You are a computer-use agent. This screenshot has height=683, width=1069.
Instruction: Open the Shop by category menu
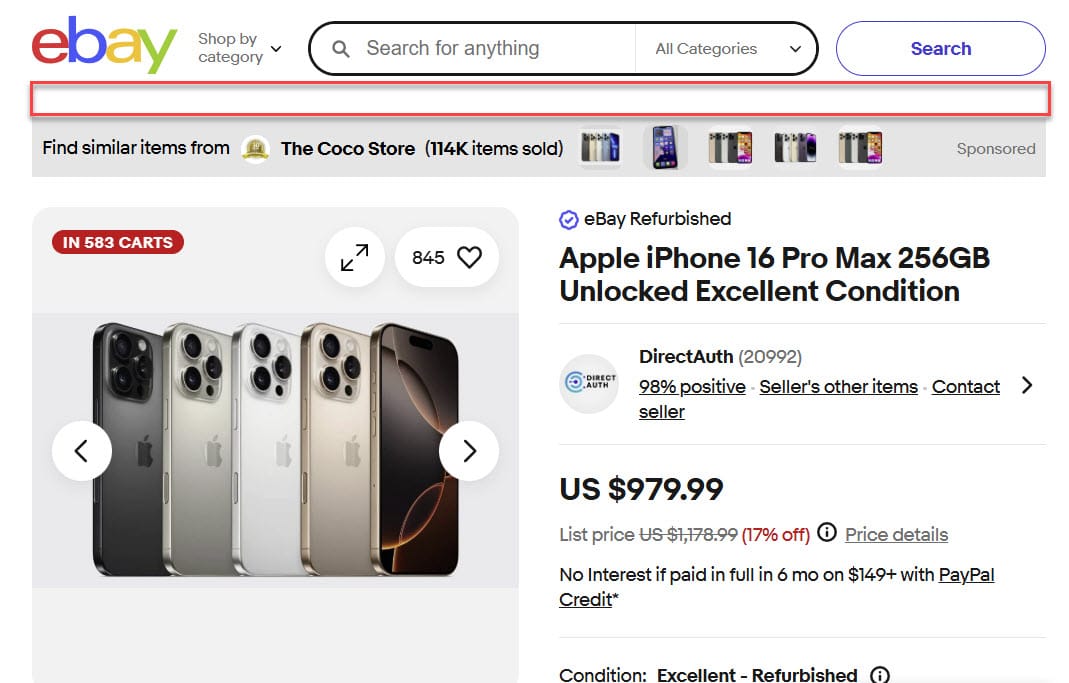239,48
